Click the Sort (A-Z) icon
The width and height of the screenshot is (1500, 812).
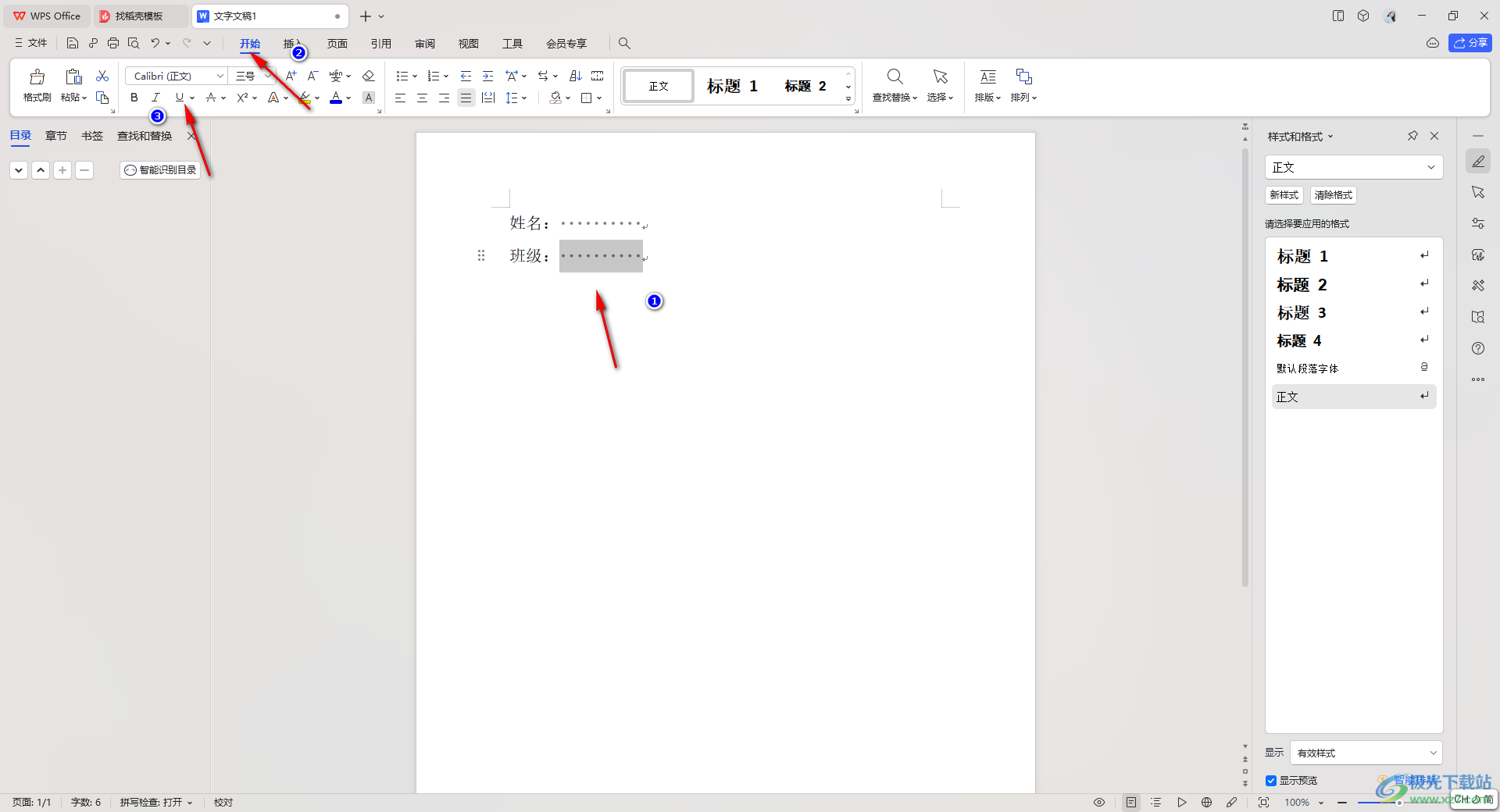coord(575,76)
